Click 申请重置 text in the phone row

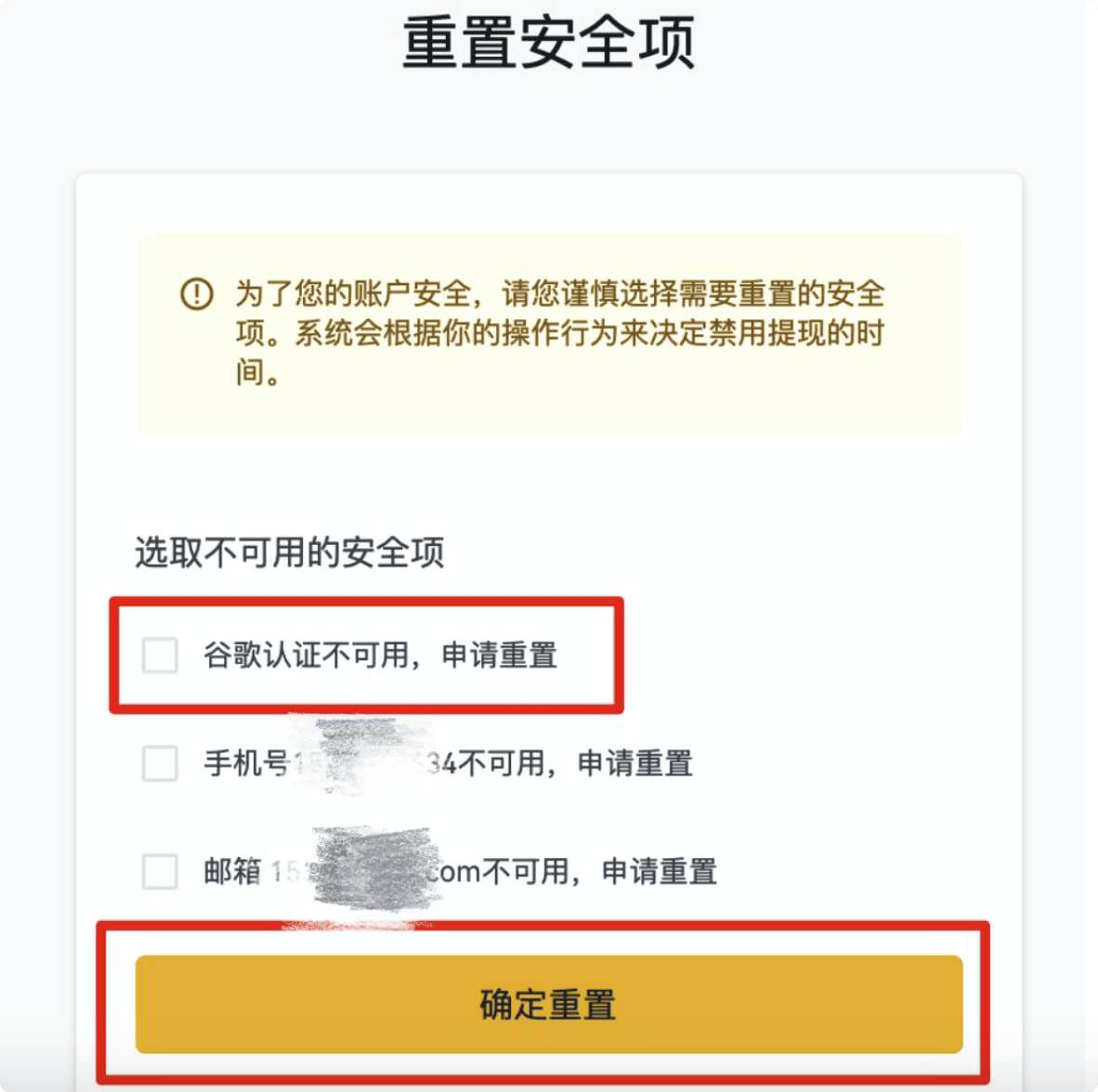pyautogui.click(x=635, y=763)
